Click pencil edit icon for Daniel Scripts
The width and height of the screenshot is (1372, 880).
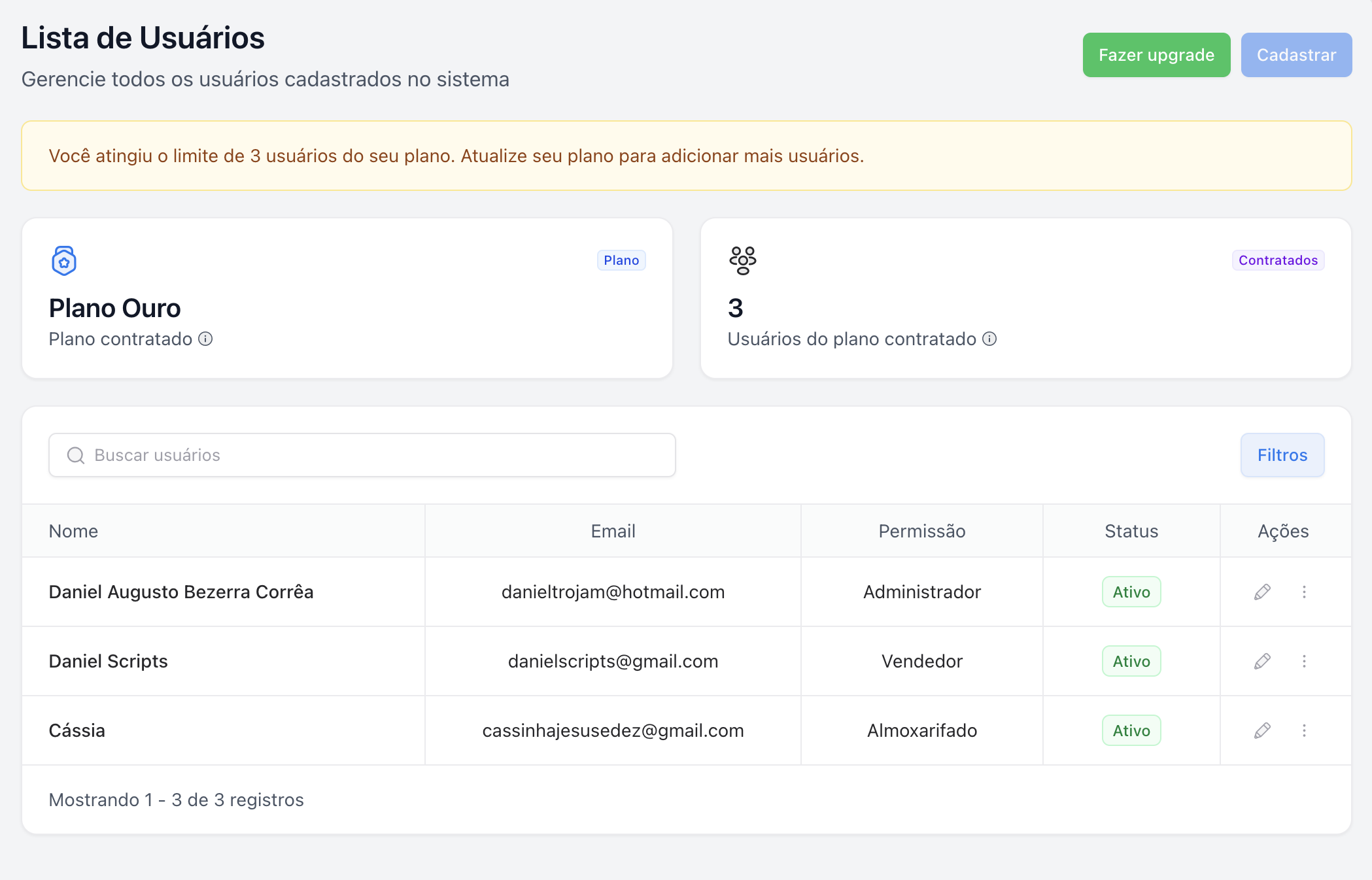point(1262,661)
